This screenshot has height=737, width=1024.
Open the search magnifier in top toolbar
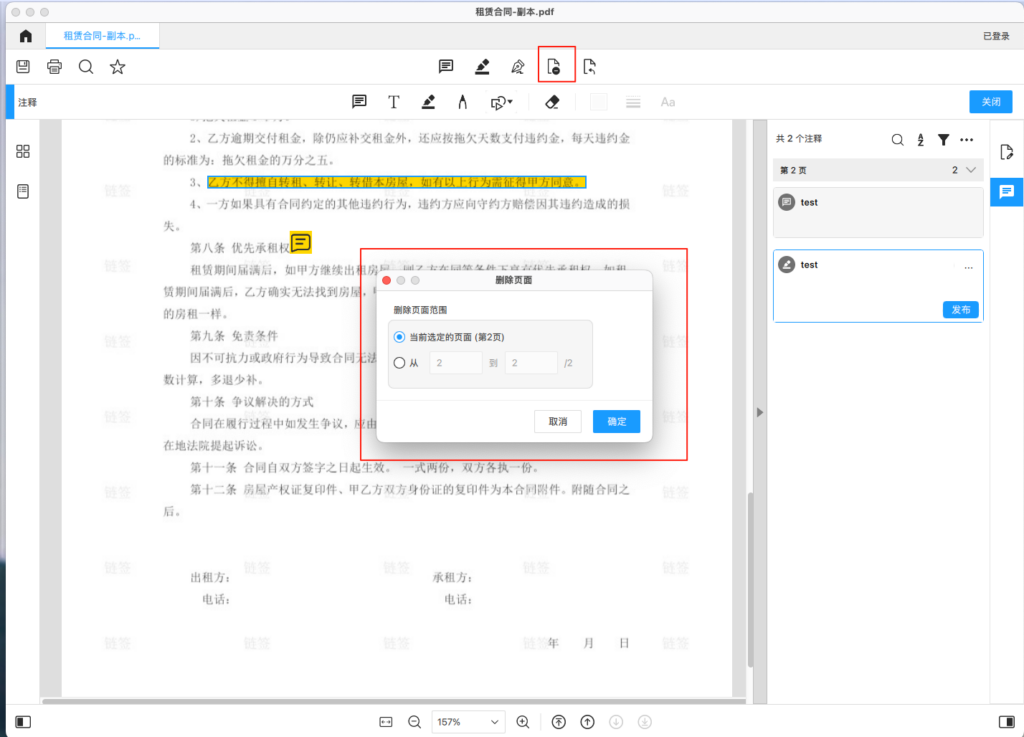[86, 67]
